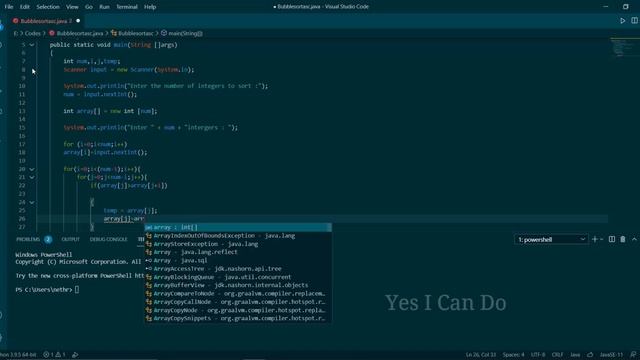Click the Bubblesortasc.java breadcrumb
This screenshot has width=640, height=360.
click(80, 33)
